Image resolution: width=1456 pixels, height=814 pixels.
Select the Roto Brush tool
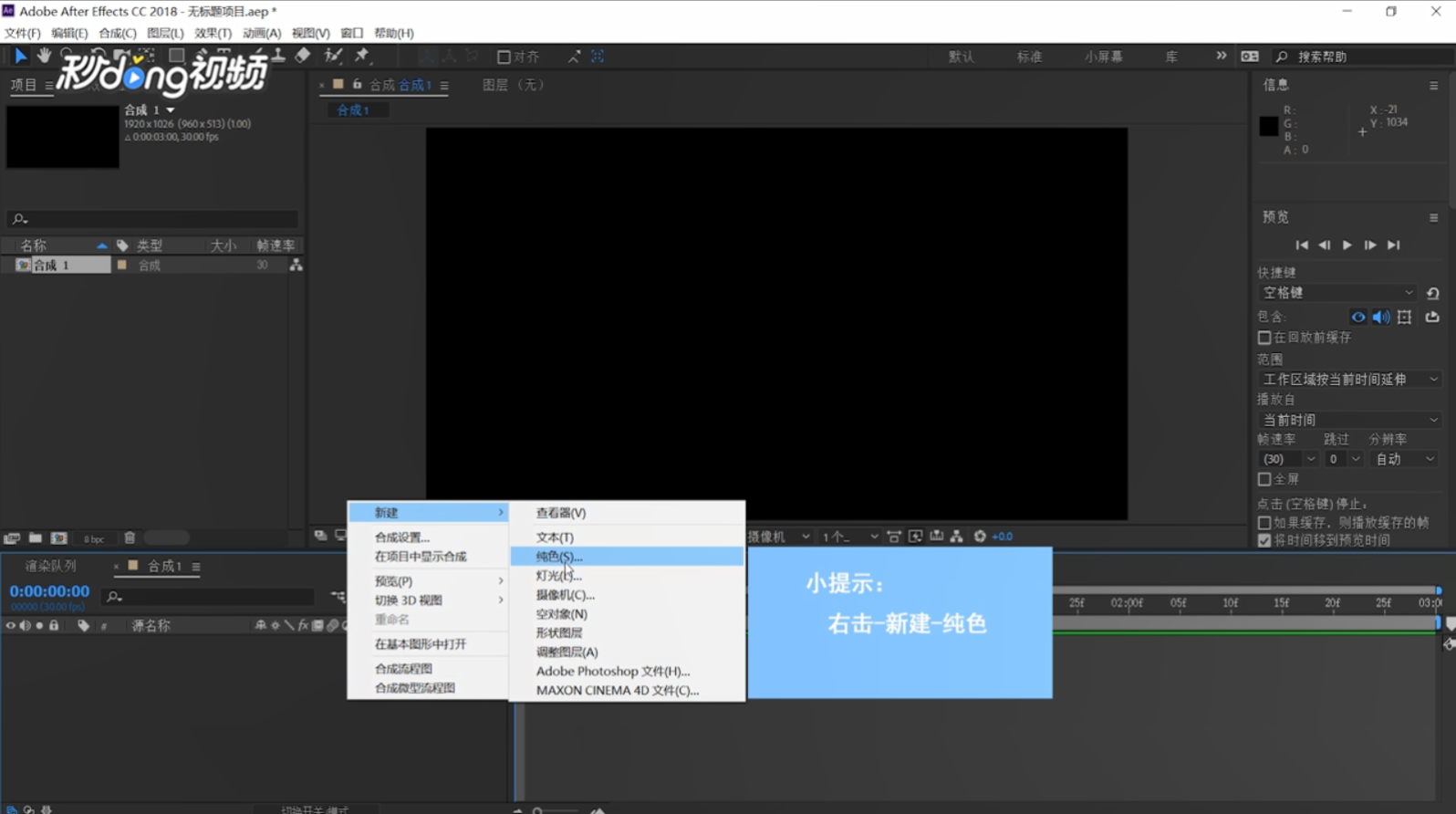coord(333,56)
